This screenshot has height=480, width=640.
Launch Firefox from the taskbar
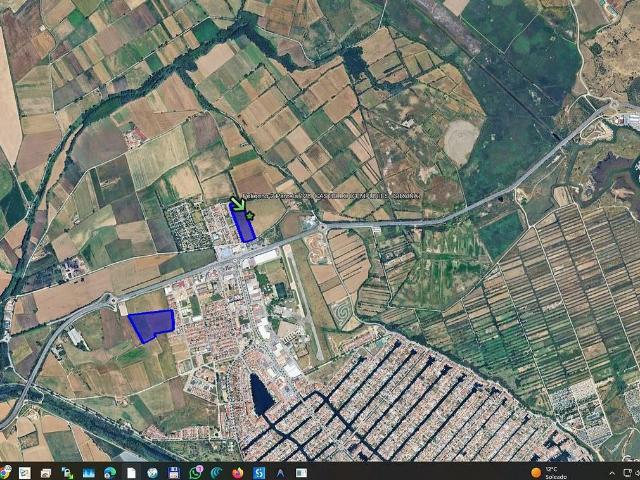point(238,473)
